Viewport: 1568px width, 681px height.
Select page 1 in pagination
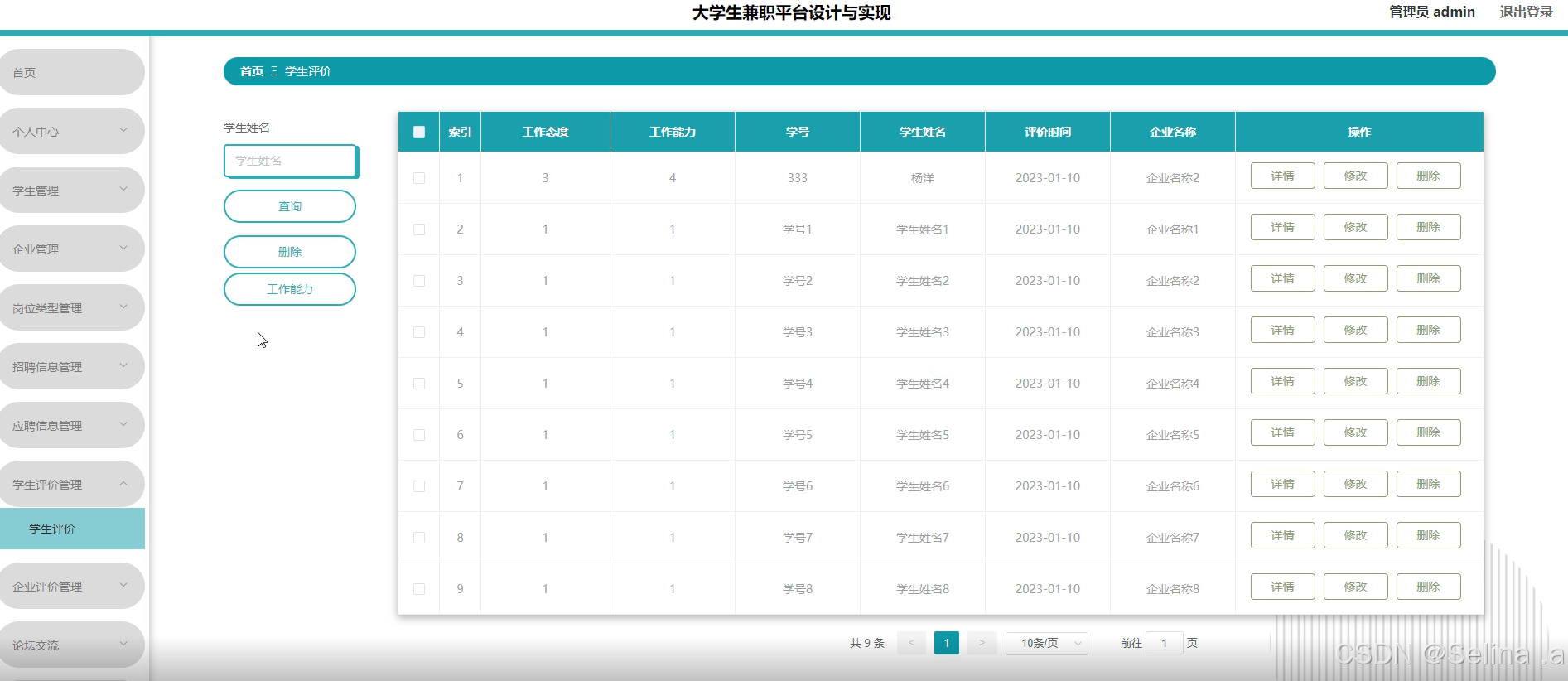click(x=947, y=643)
